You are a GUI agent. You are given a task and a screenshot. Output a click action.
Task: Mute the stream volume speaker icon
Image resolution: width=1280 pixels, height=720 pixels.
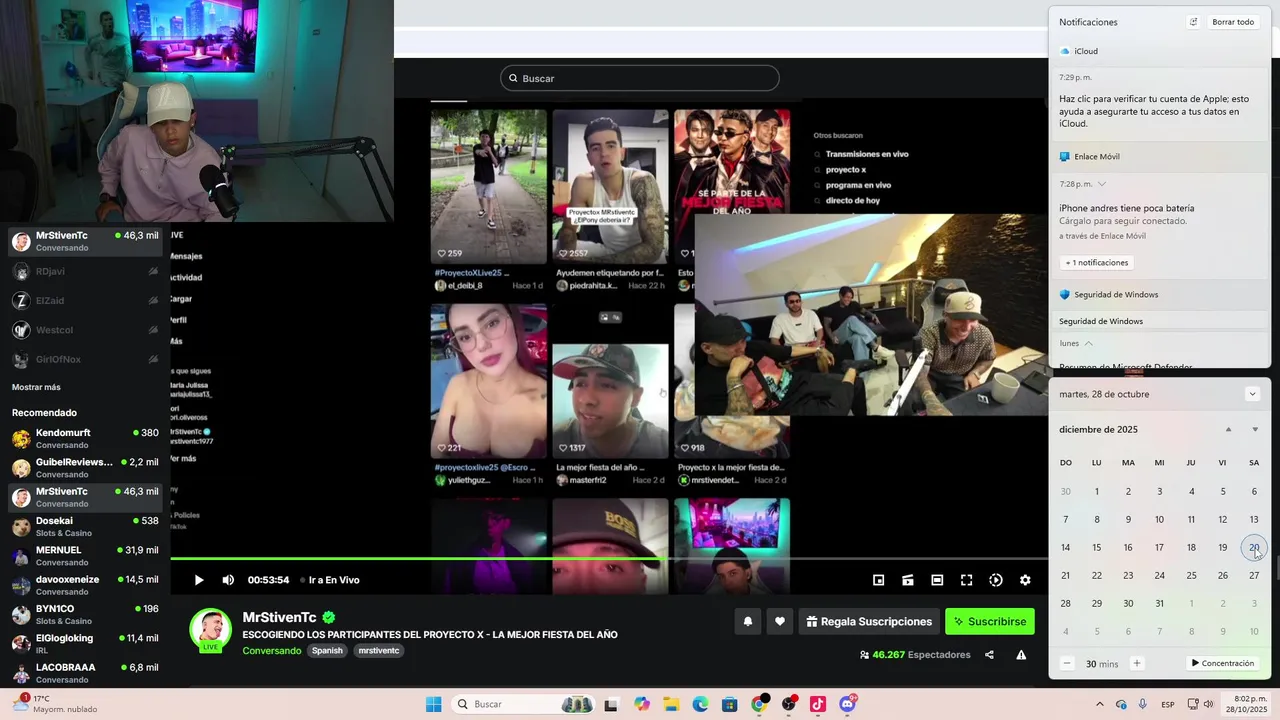pyautogui.click(x=228, y=580)
